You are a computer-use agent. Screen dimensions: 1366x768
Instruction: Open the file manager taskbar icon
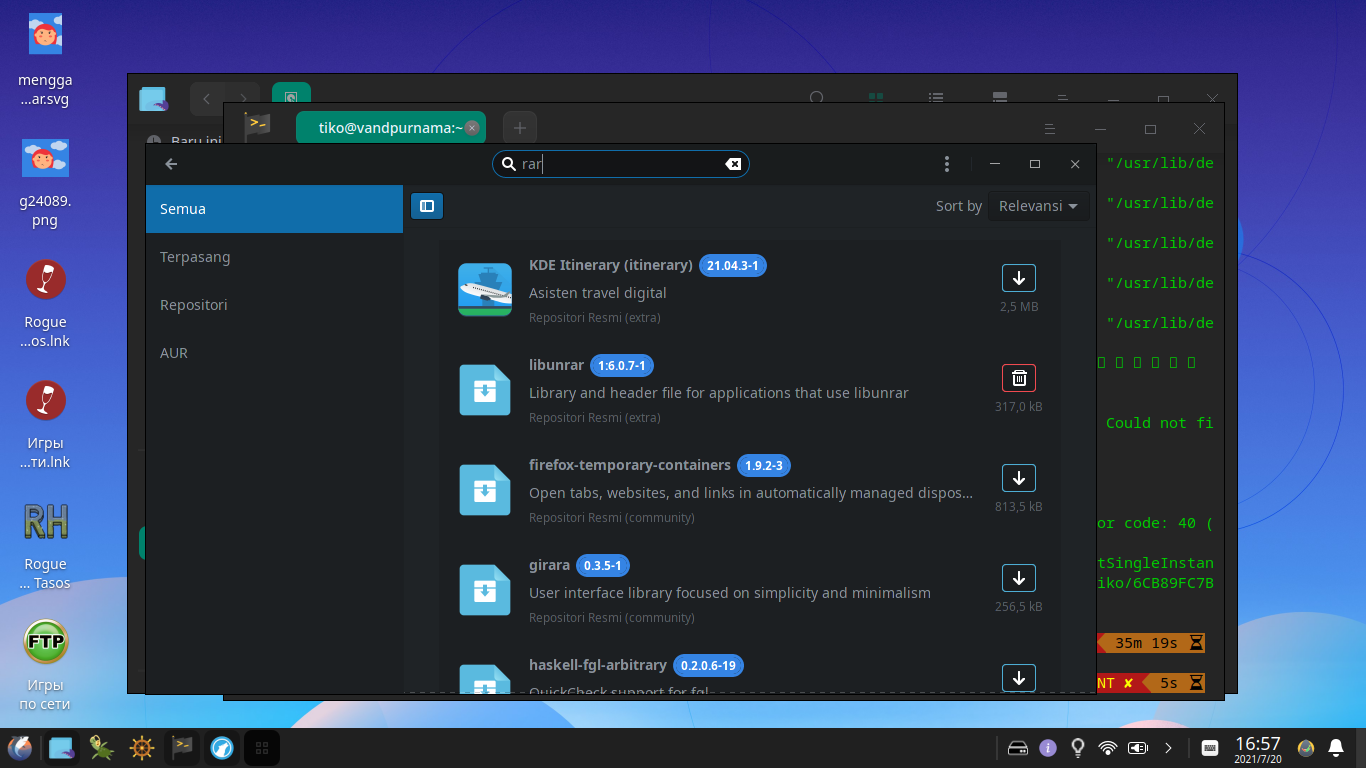(x=61, y=747)
